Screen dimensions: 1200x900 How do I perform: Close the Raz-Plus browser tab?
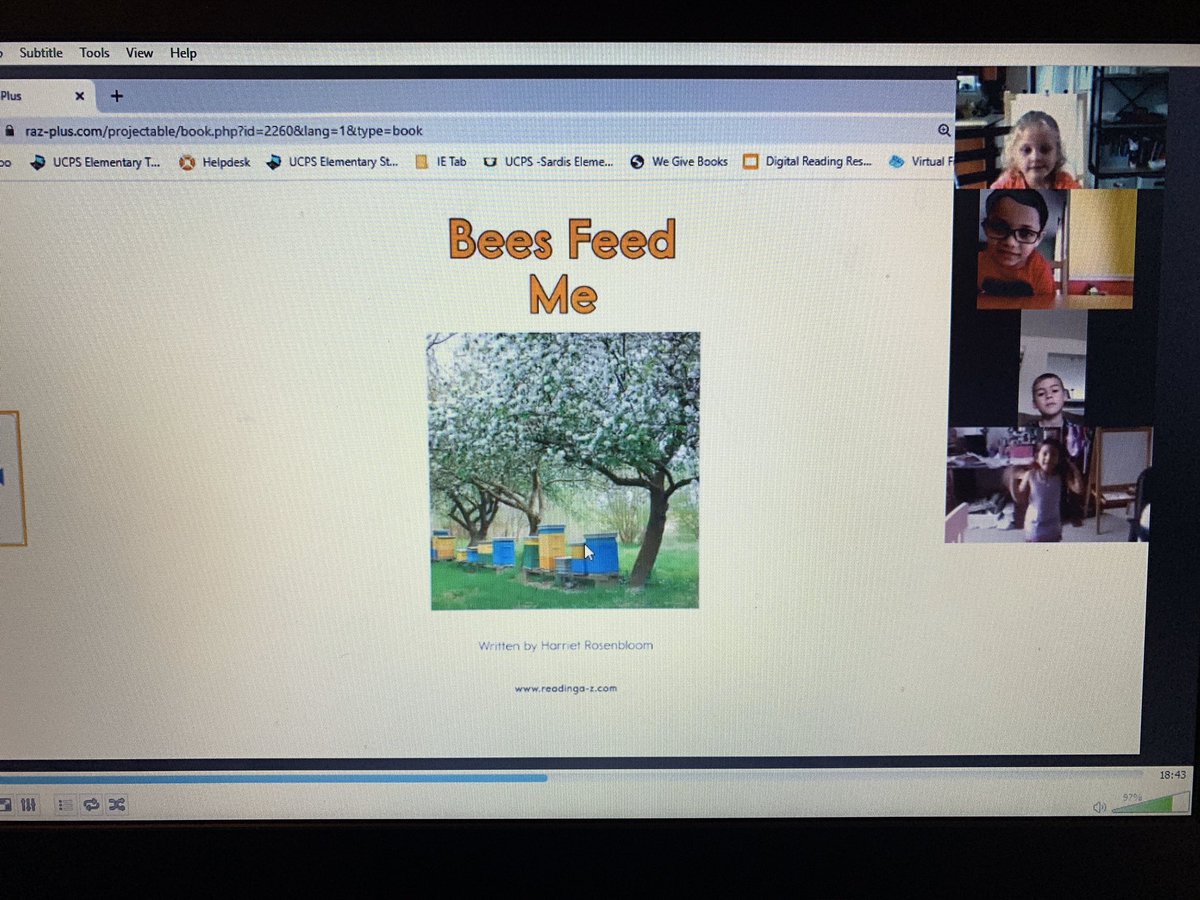tap(82, 96)
